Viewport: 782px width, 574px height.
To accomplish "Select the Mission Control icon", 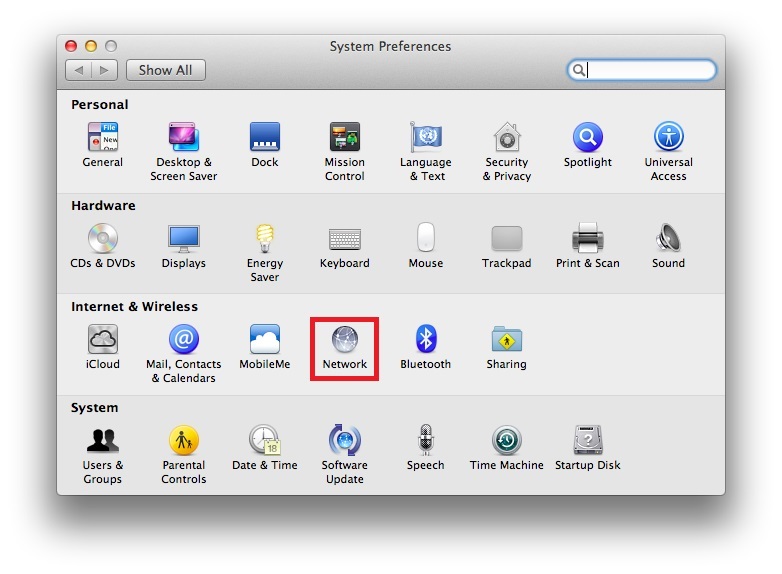I will [x=344, y=138].
